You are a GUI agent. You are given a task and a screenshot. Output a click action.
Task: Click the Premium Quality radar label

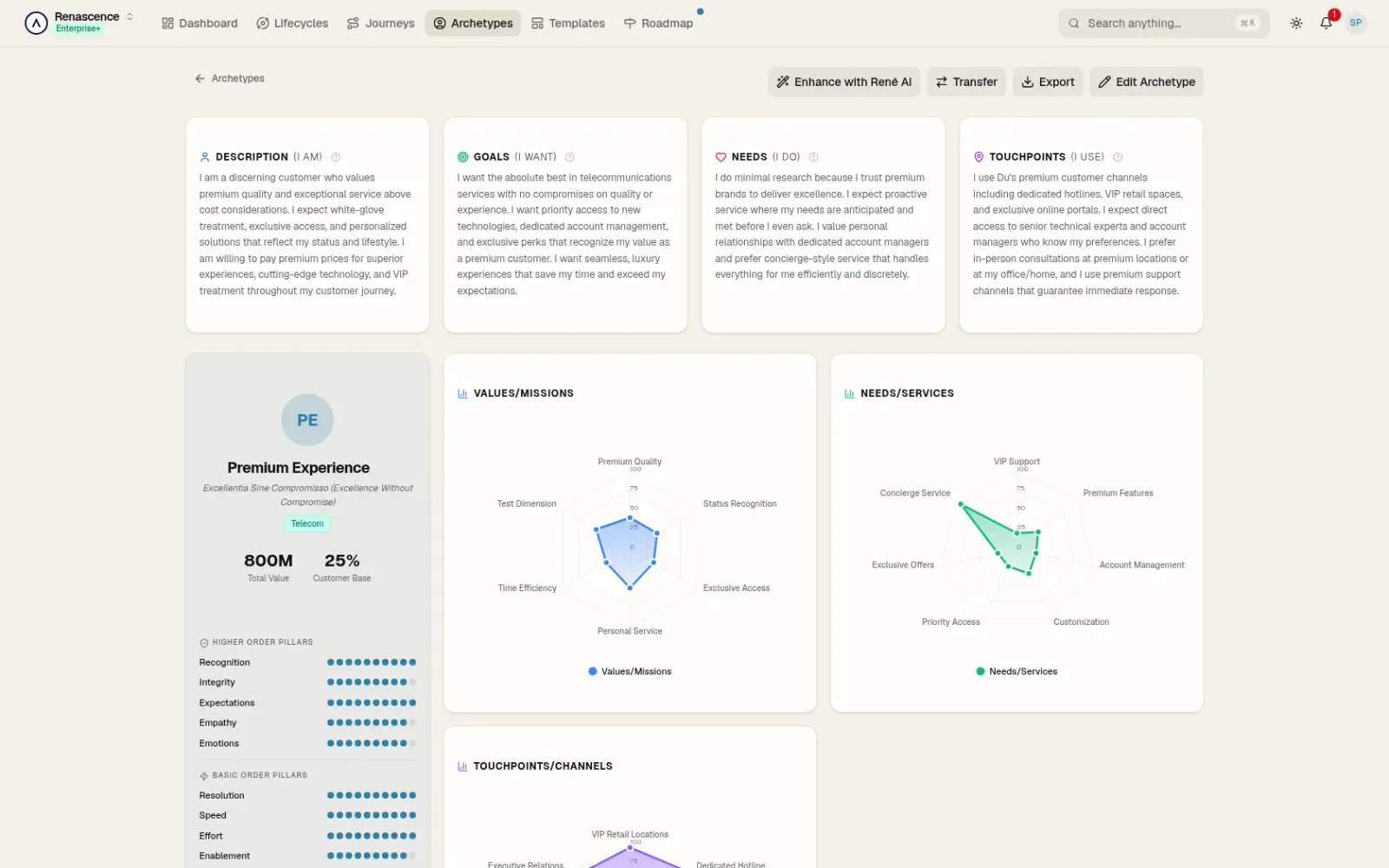pos(629,462)
